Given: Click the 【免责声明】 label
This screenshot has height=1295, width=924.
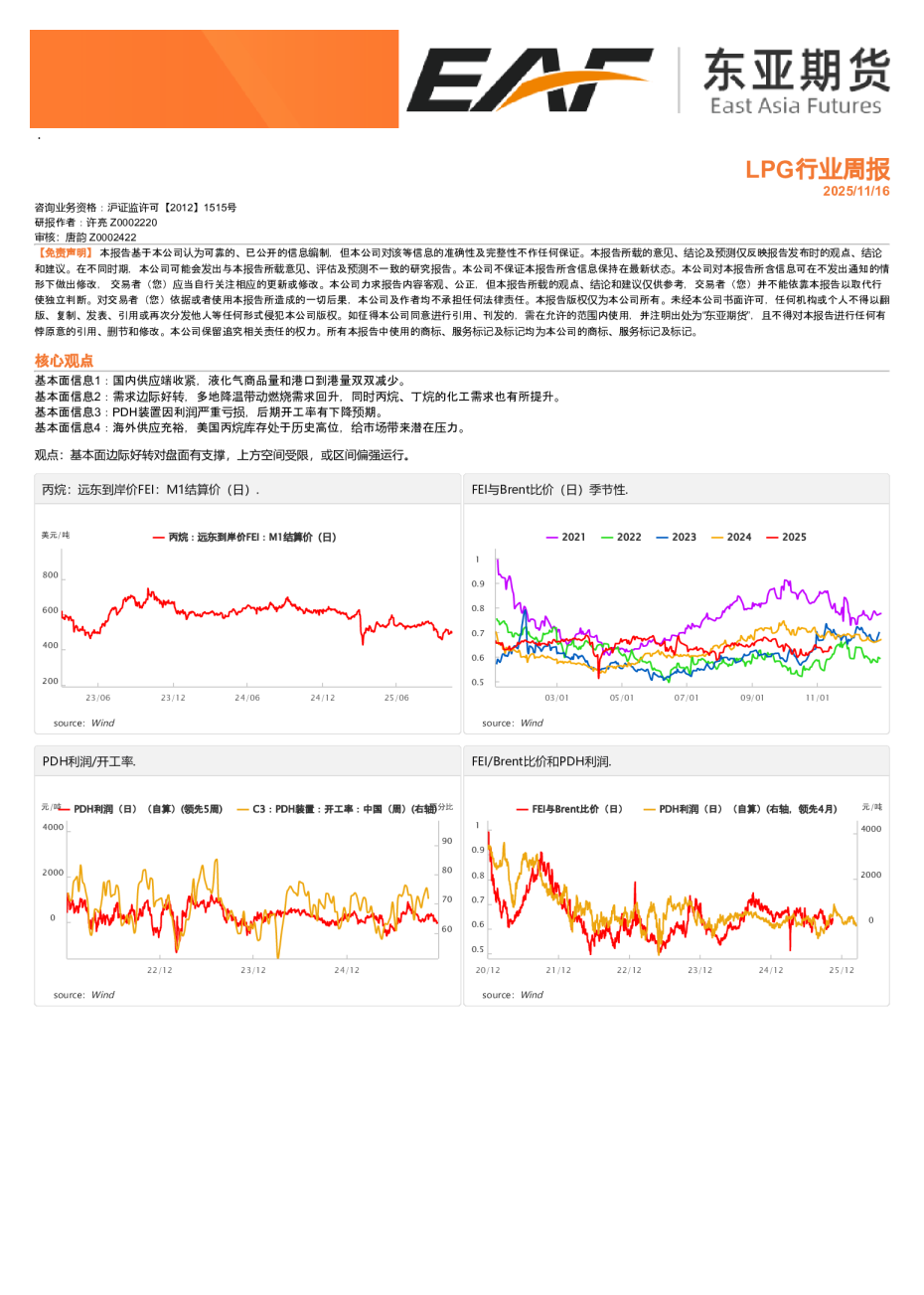Looking at the screenshot, I should tap(65, 253).
